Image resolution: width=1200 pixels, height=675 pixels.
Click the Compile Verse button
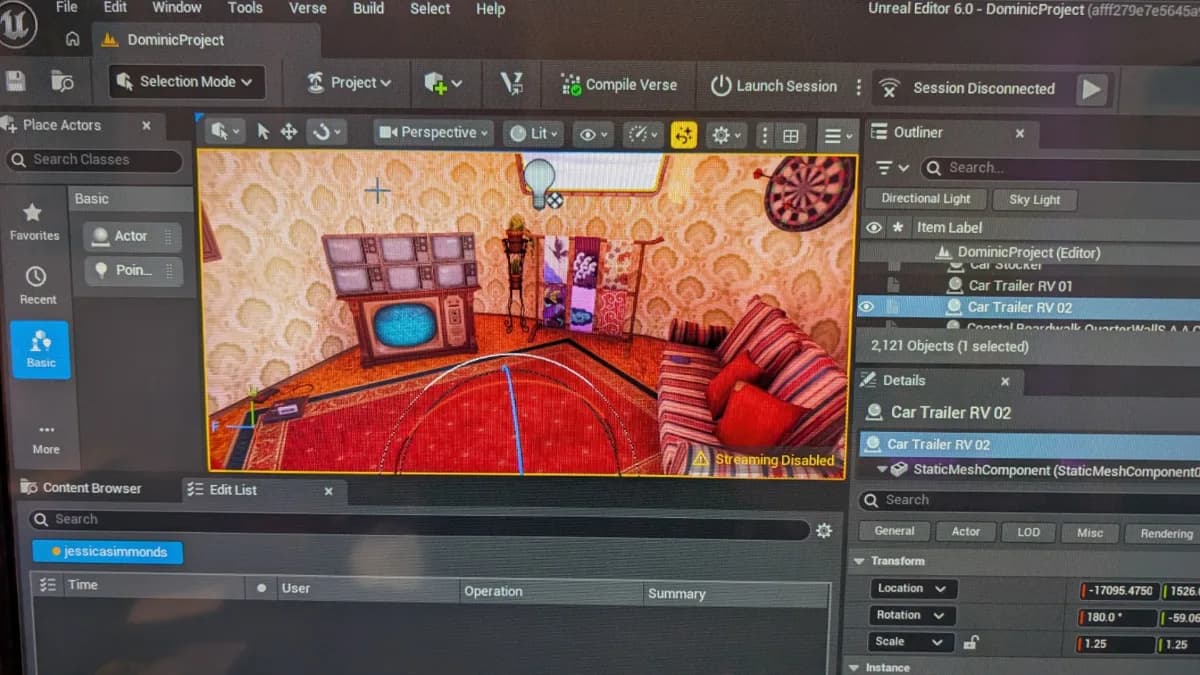coord(619,85)
